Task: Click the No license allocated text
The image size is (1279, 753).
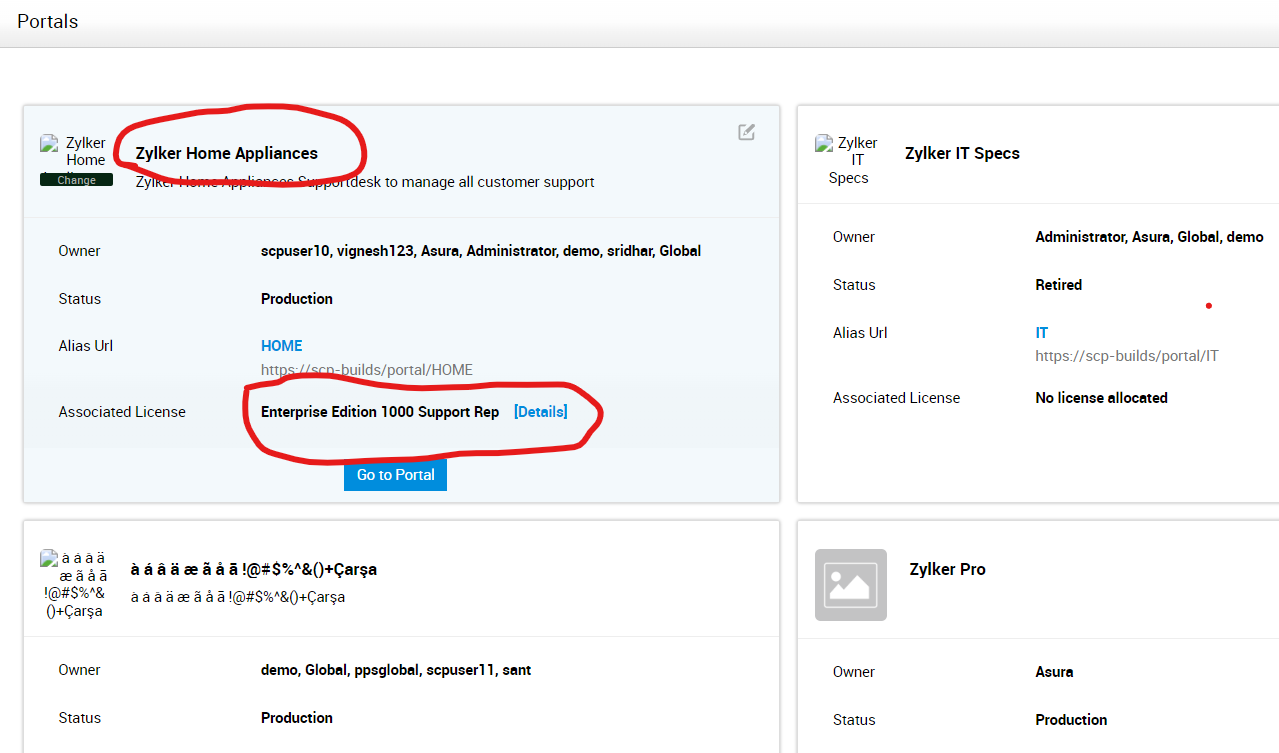Action: coord(1101,398)
